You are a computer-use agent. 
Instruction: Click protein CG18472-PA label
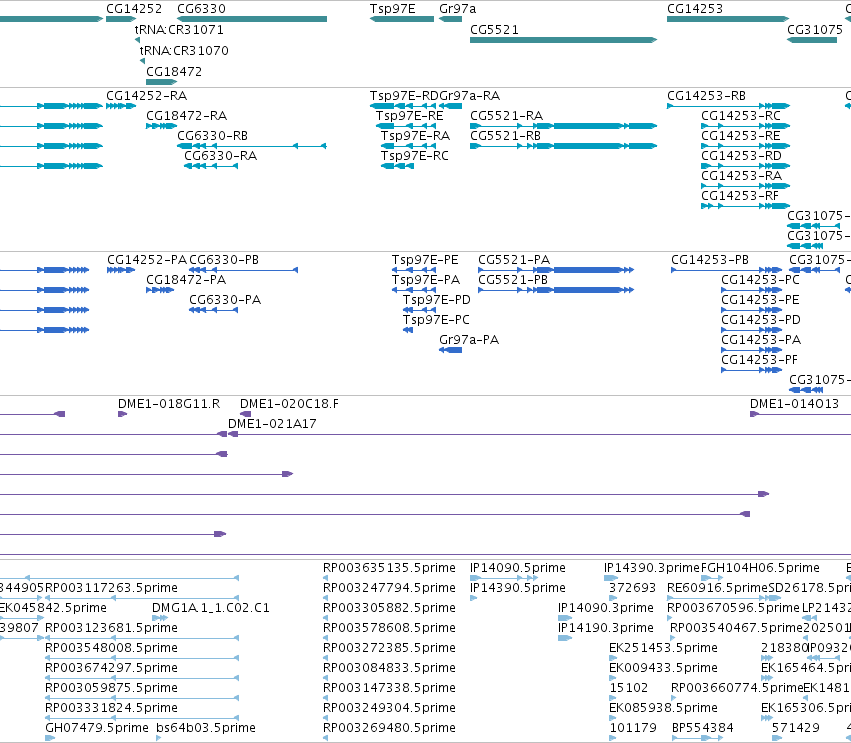tap(186, 280)
